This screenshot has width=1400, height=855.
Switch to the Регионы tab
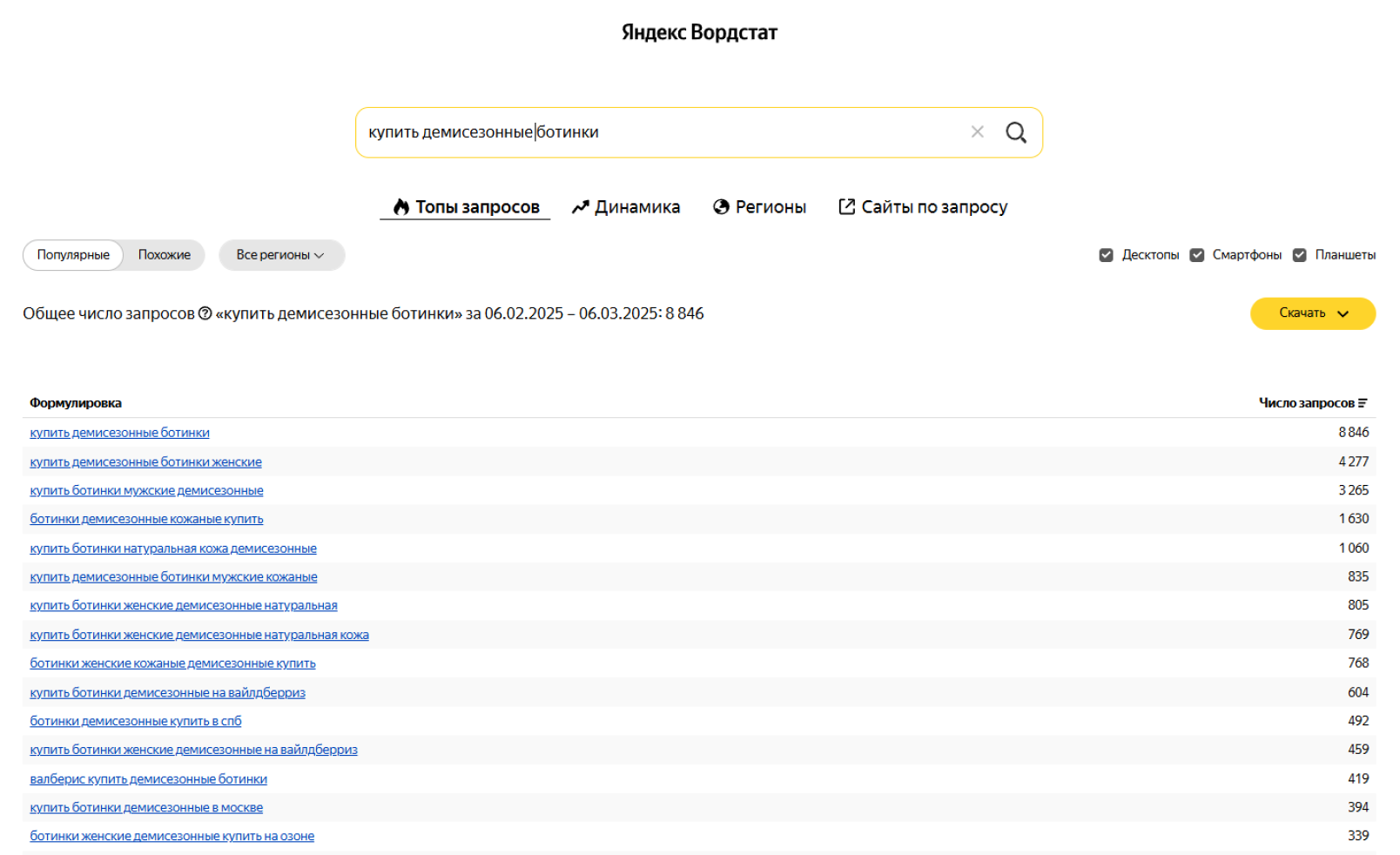(770, 207)
